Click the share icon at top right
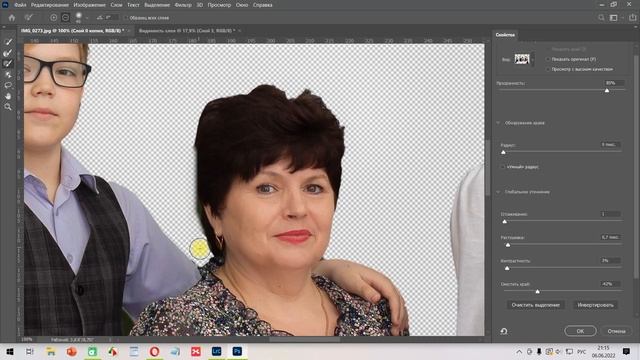Image resolution: width=640 pixels, height=360 pixels. [633, 18]
